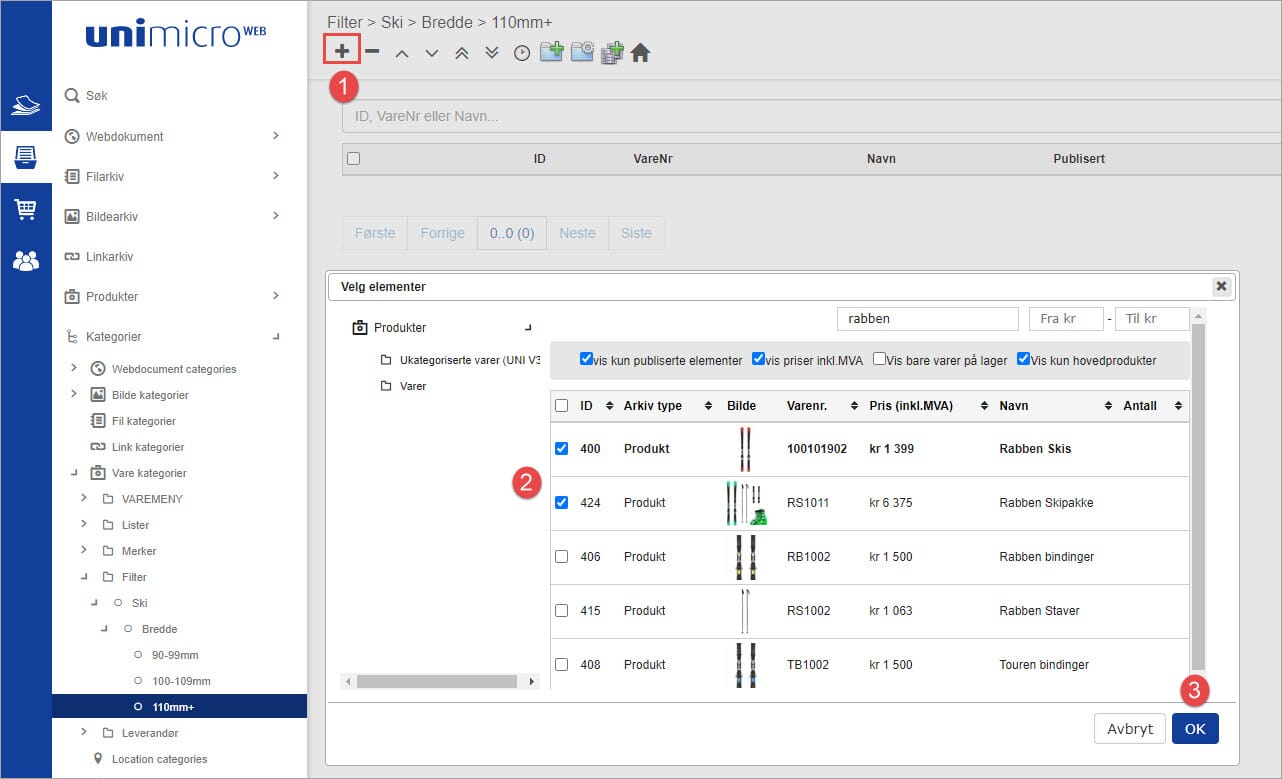Go to Første page

[375, 233]
